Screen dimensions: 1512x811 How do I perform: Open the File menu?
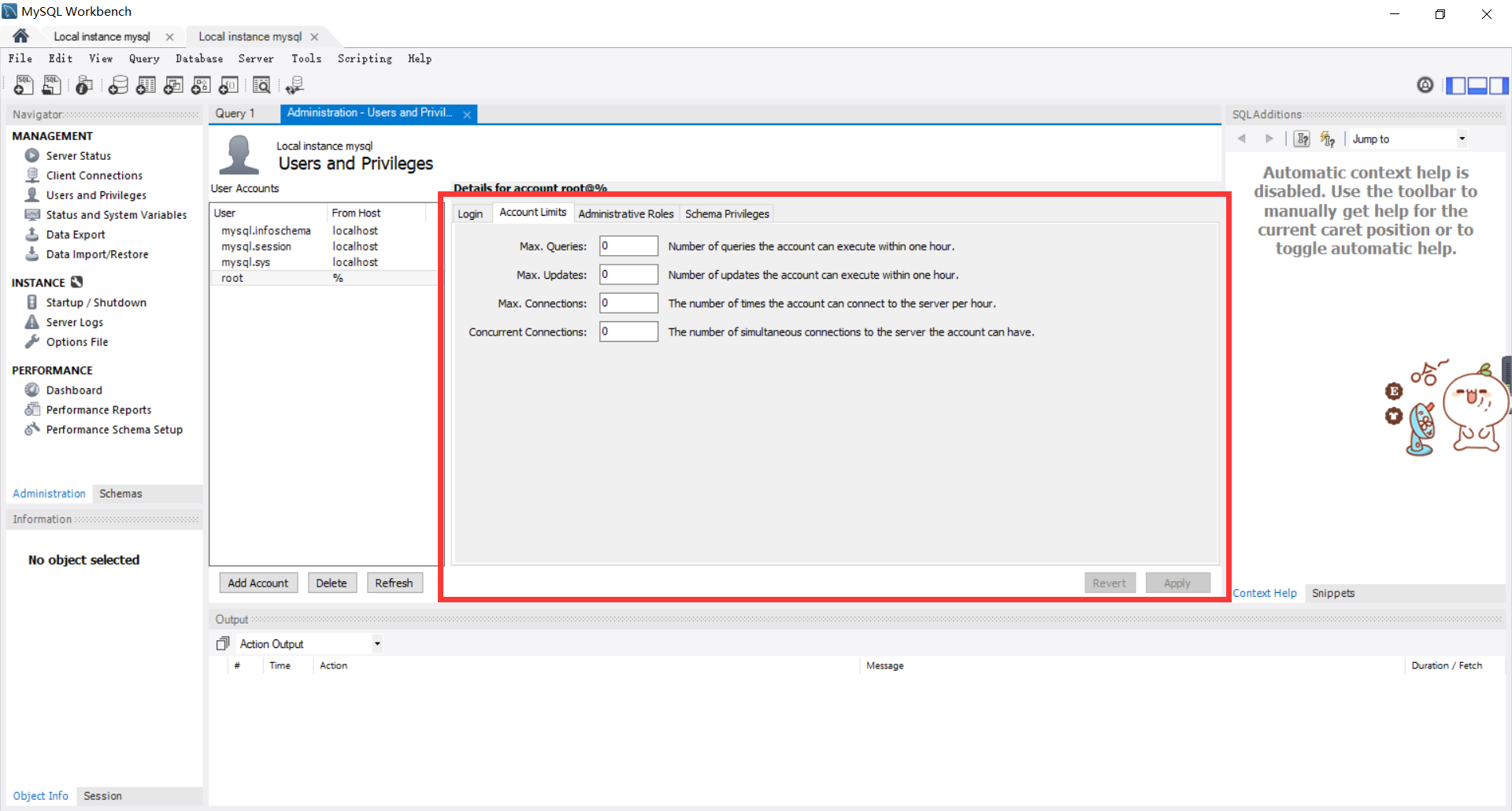tap(20, 58)
